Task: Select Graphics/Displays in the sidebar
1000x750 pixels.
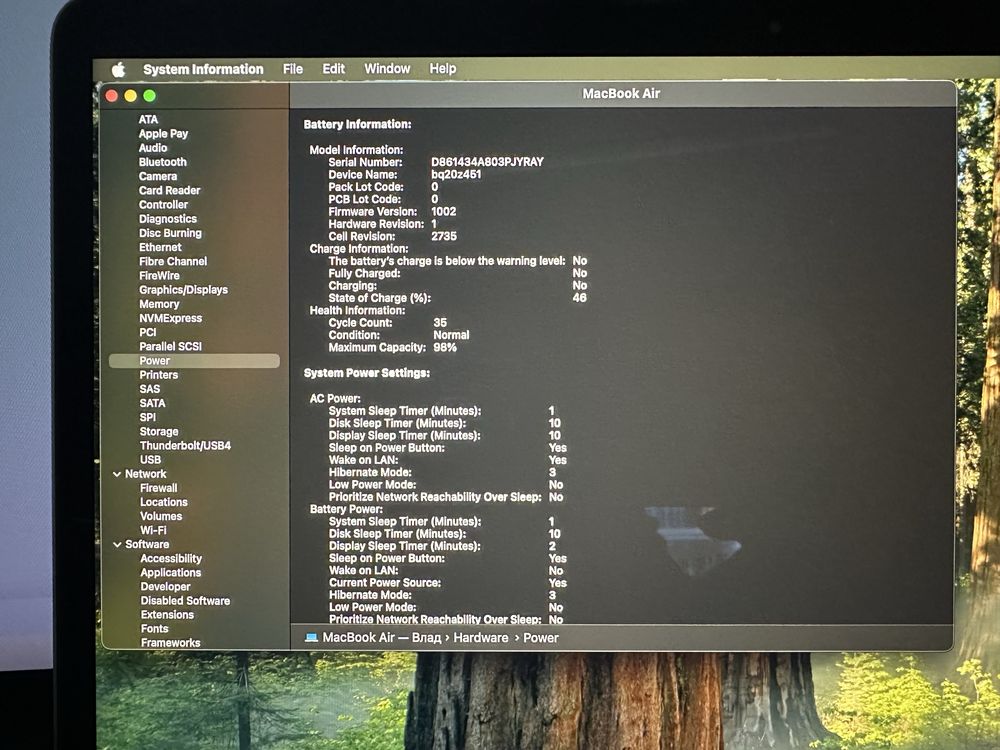Action: [184, 290]
